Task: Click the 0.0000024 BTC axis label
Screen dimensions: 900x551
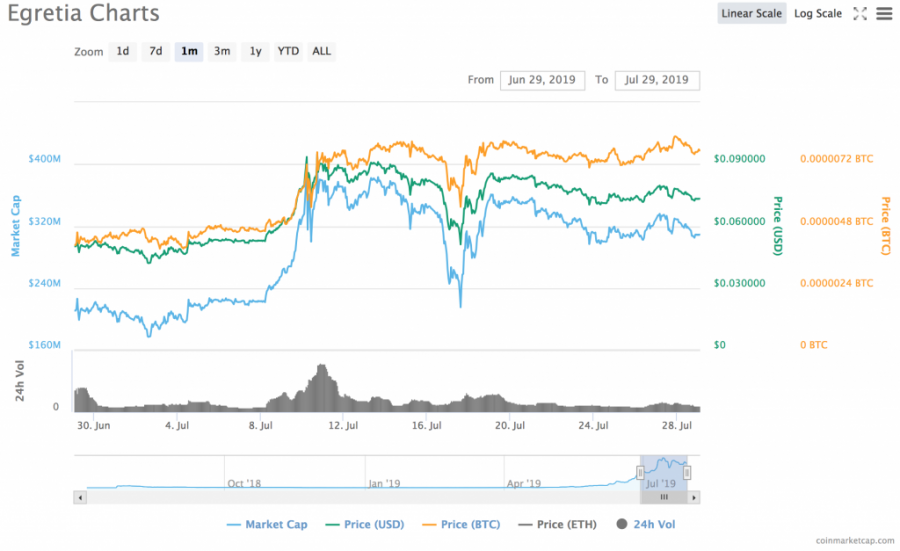Action: [x=836, y=283]
